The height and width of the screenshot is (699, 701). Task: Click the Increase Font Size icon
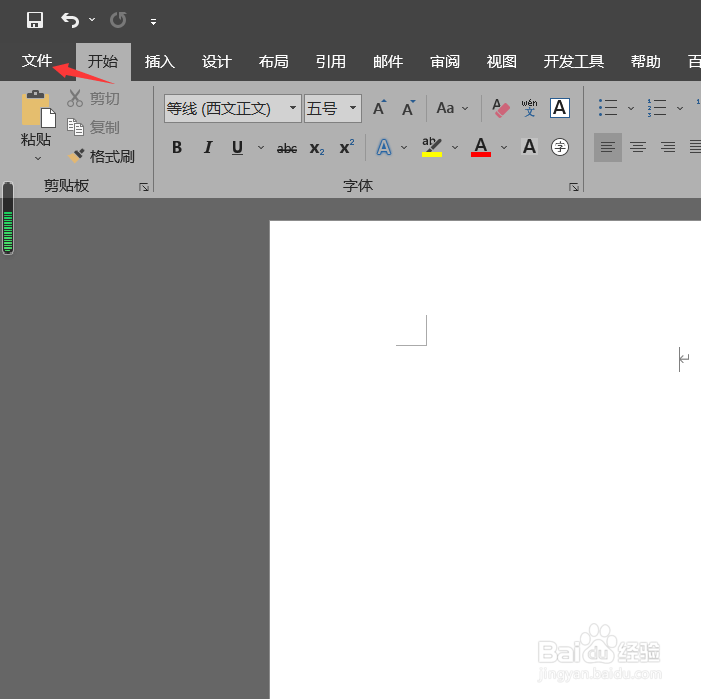pyautogui.click(x=380, y=108)
